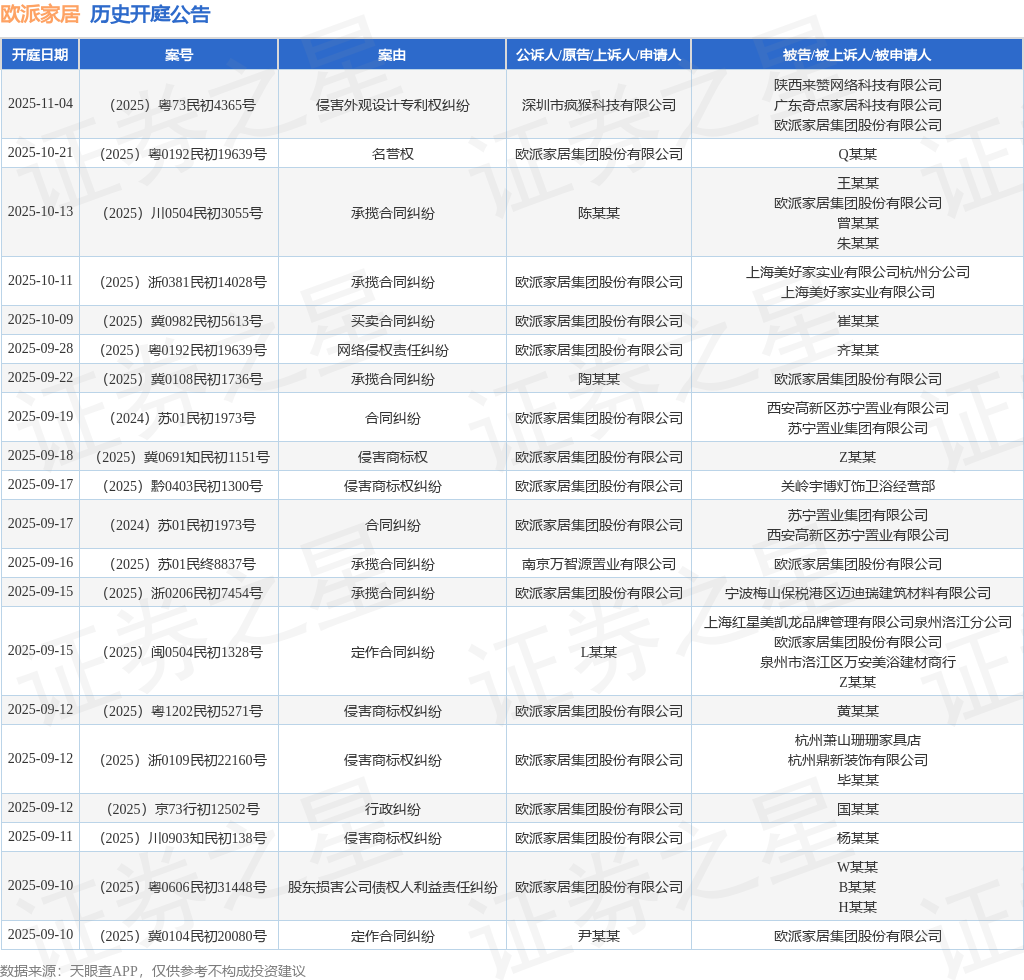
Task: Click defendant 崔某某
Action: [857, 321]
